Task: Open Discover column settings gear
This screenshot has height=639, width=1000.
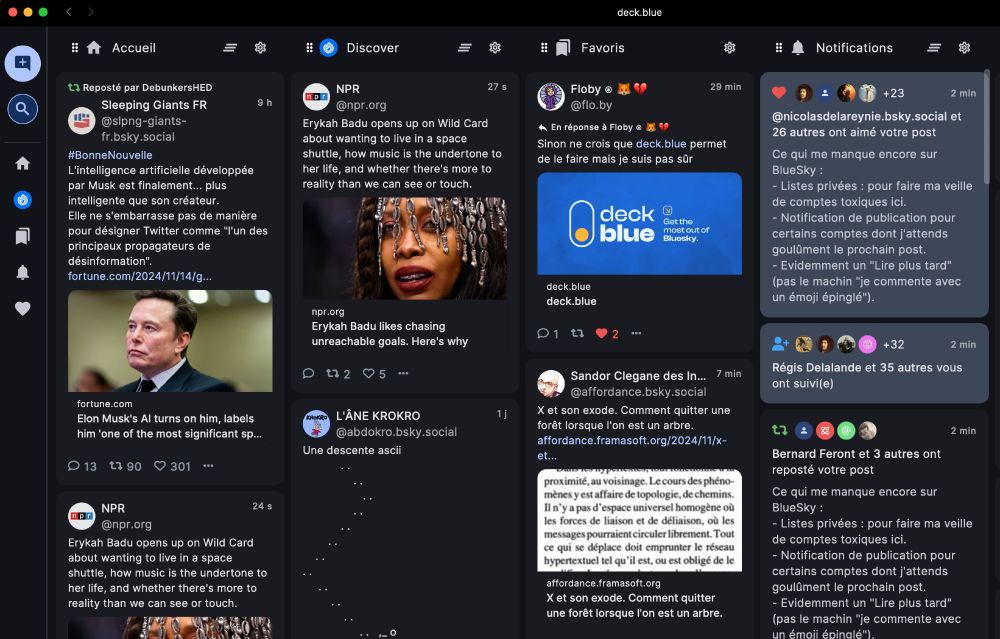Action: (x=495, y=48)
